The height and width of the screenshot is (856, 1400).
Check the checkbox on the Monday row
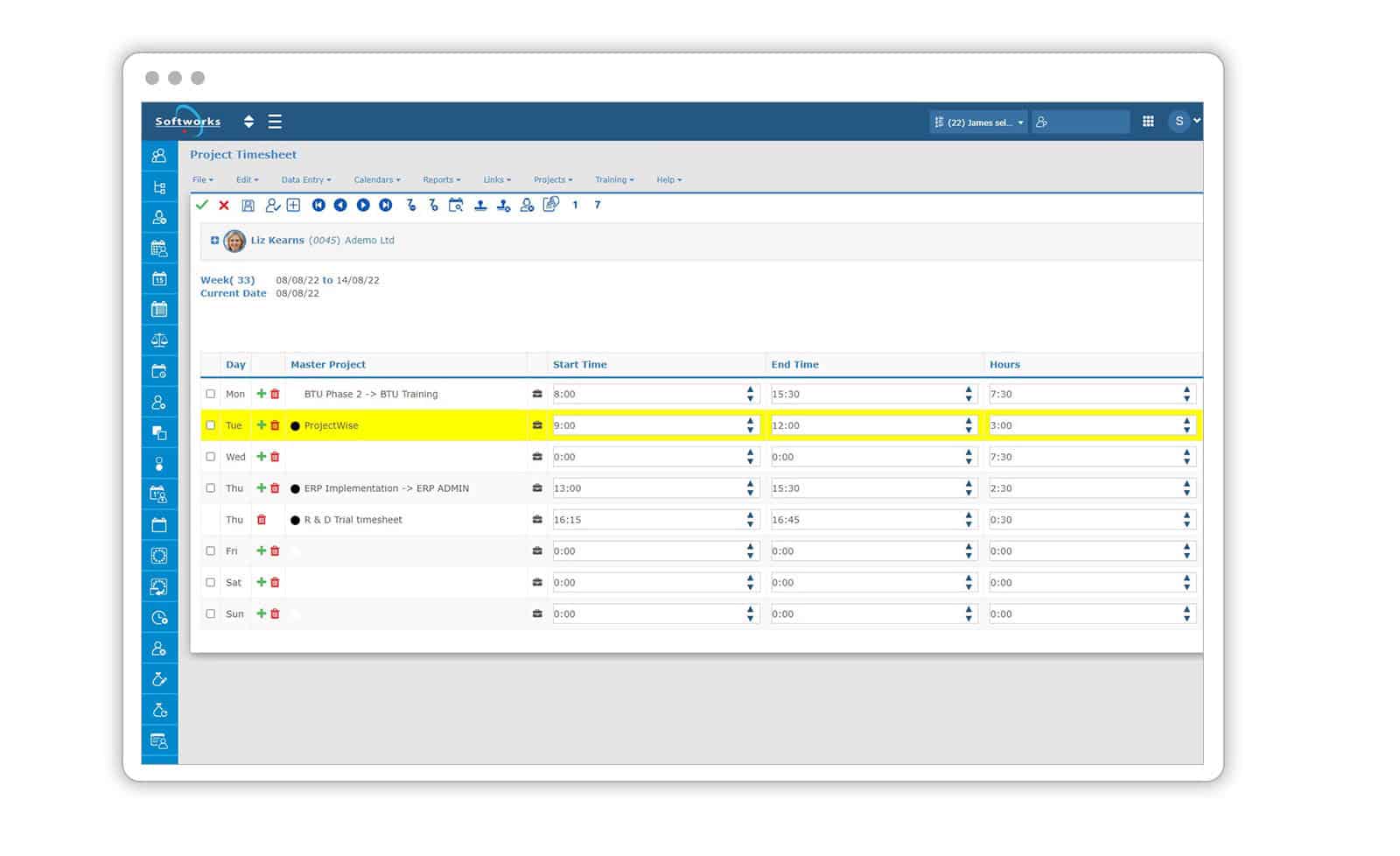point(210,394)
